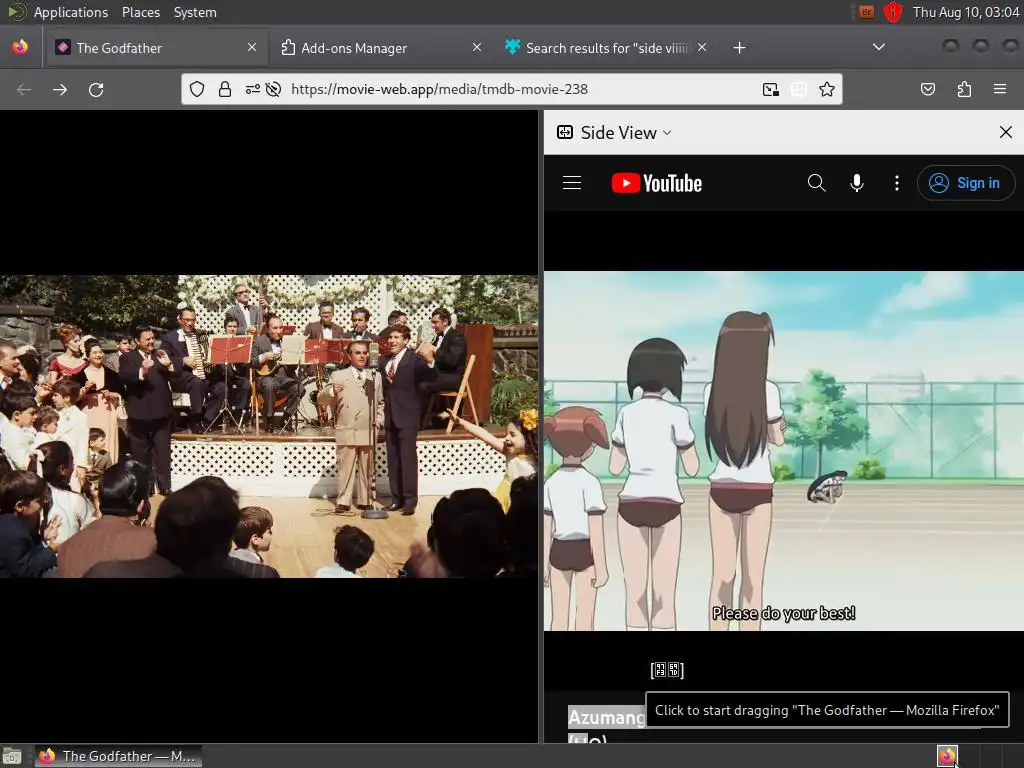Open tracking protection shield in address bar
Screen dimensions: 1024x768
click(197, 89)
